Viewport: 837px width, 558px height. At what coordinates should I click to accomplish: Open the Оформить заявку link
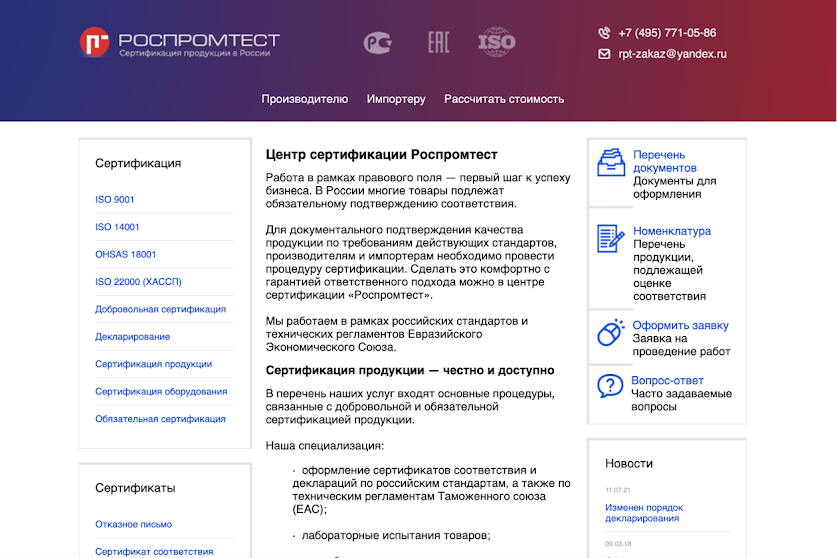(x=681, y=325)
